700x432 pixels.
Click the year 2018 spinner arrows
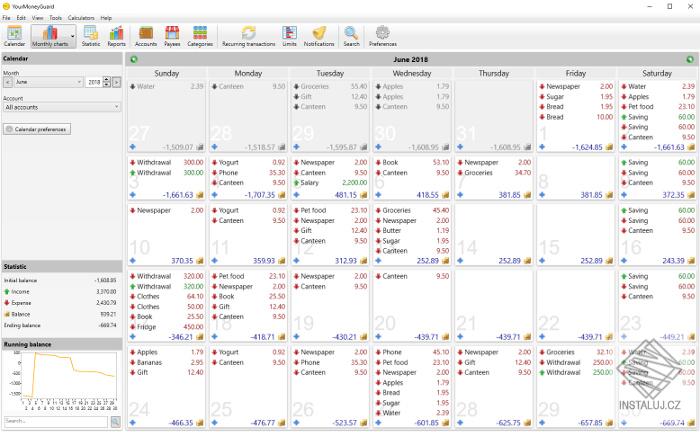tap(106, 82)
